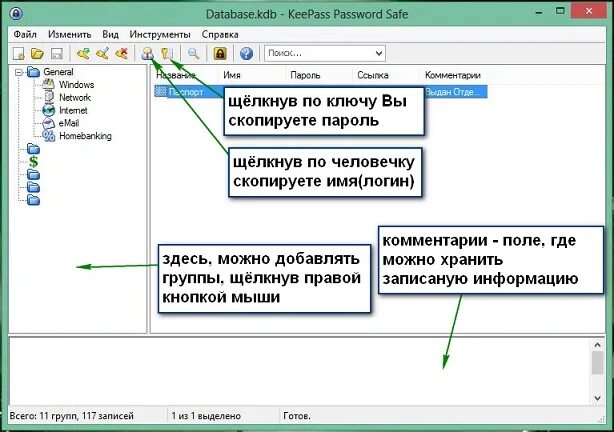The width and height of the screenshot is (614, 432).
Task: Select the Паспорт entry title
Action: 186,92
